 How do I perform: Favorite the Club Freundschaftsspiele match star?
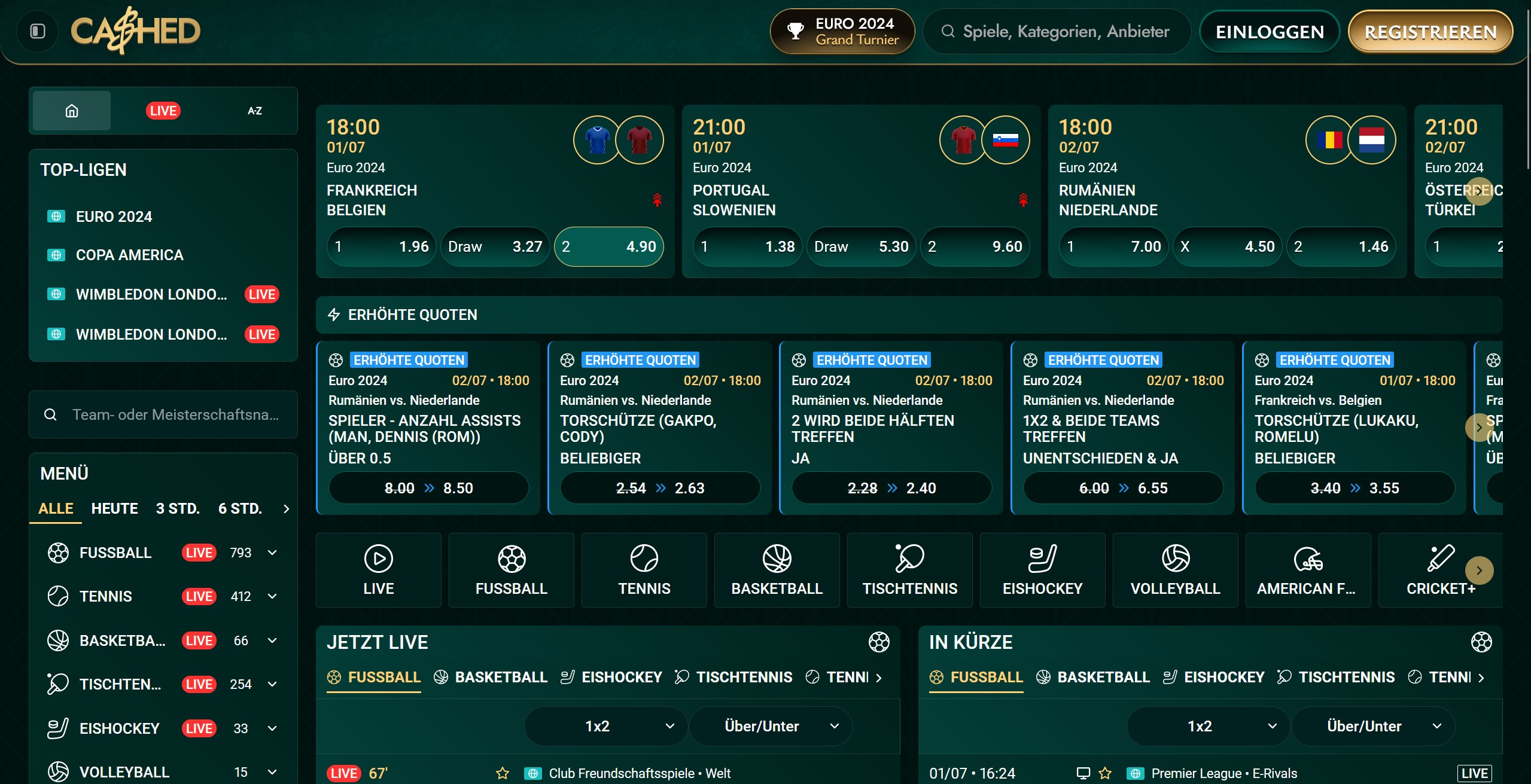[503, 773]
